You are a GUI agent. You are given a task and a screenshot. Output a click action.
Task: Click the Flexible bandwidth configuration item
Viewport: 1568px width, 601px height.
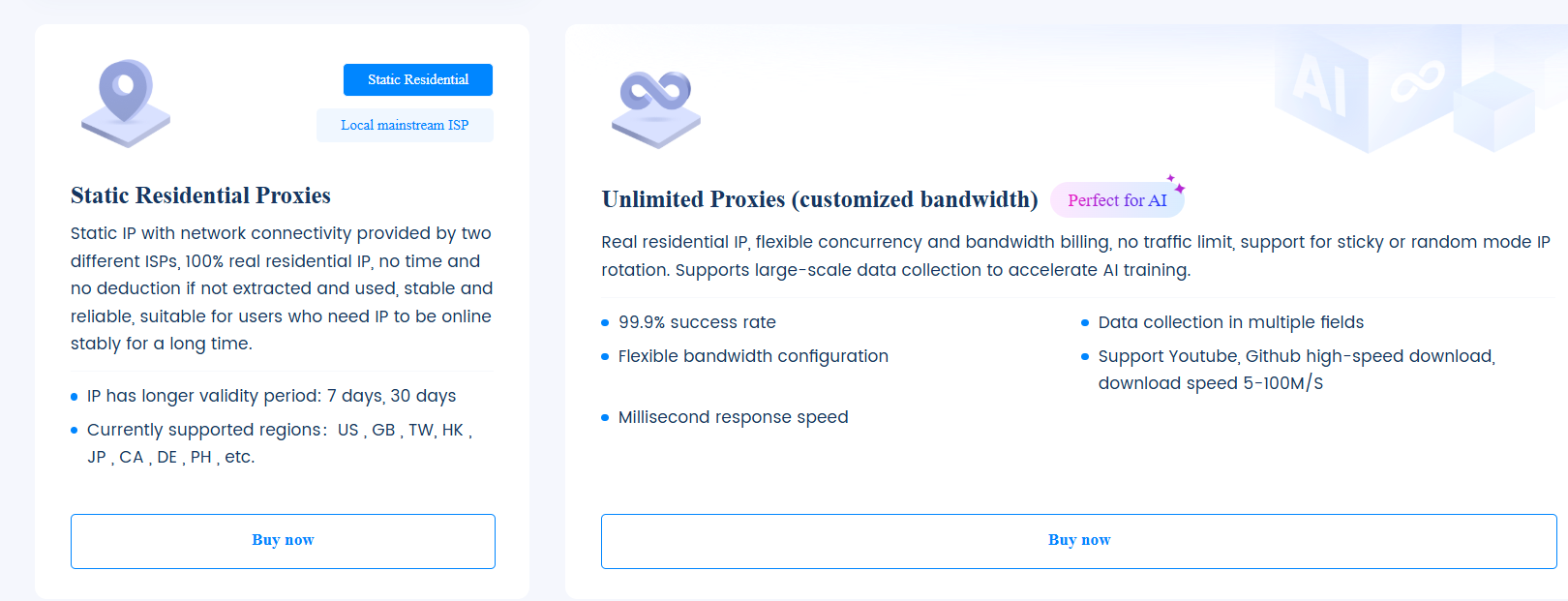coord(753,356)
